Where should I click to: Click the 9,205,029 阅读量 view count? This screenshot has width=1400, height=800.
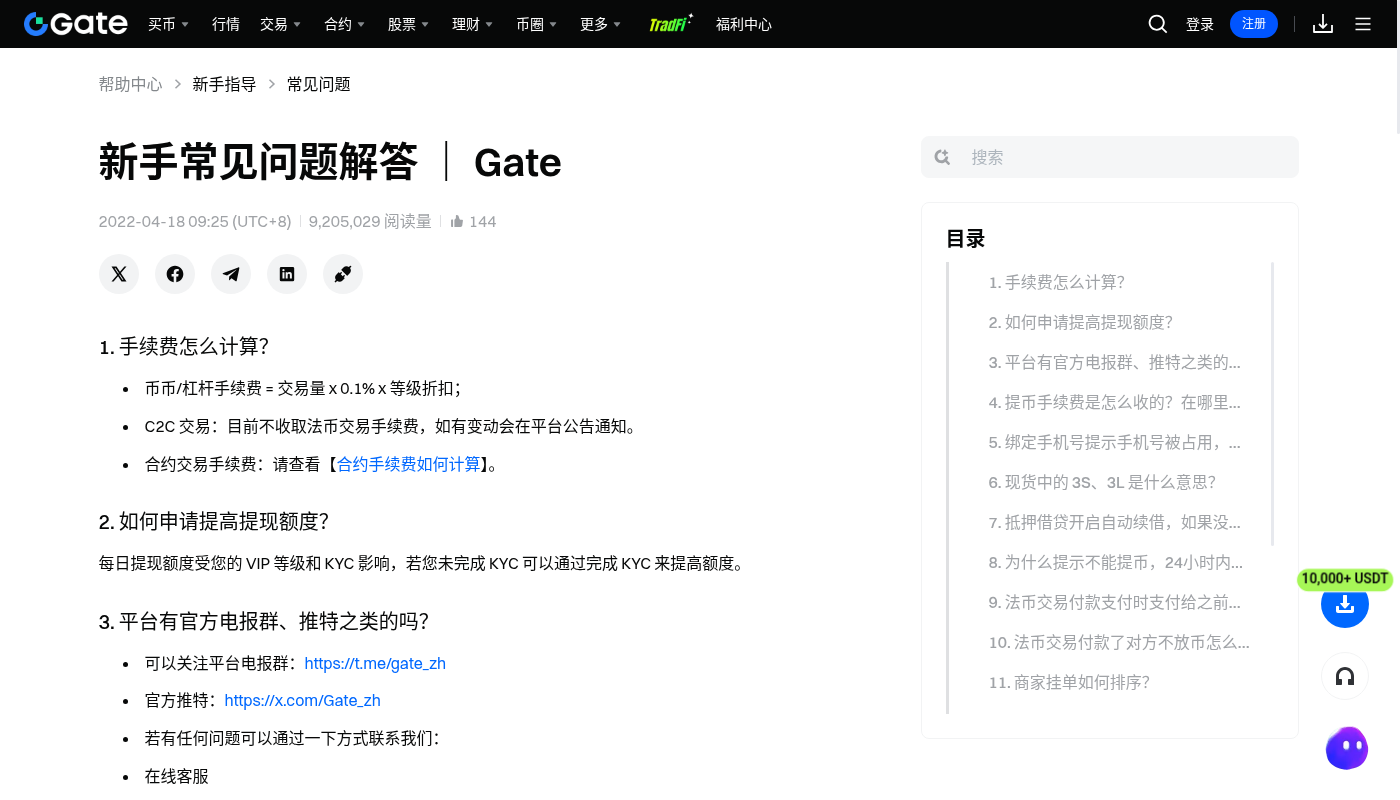[370, 221]
